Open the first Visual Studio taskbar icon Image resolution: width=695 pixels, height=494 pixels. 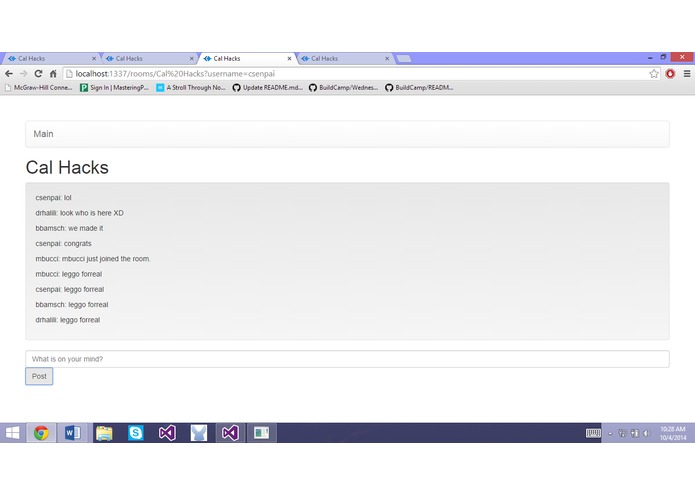(168, 433)
